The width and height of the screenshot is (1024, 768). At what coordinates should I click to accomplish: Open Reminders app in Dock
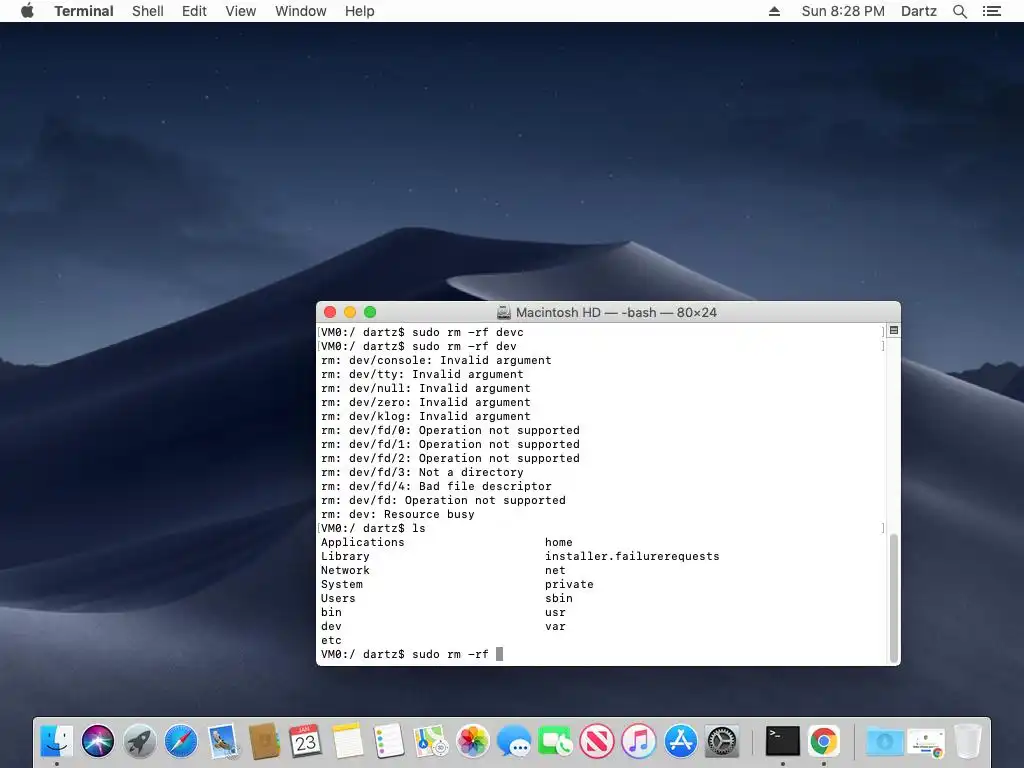(389, 741)
